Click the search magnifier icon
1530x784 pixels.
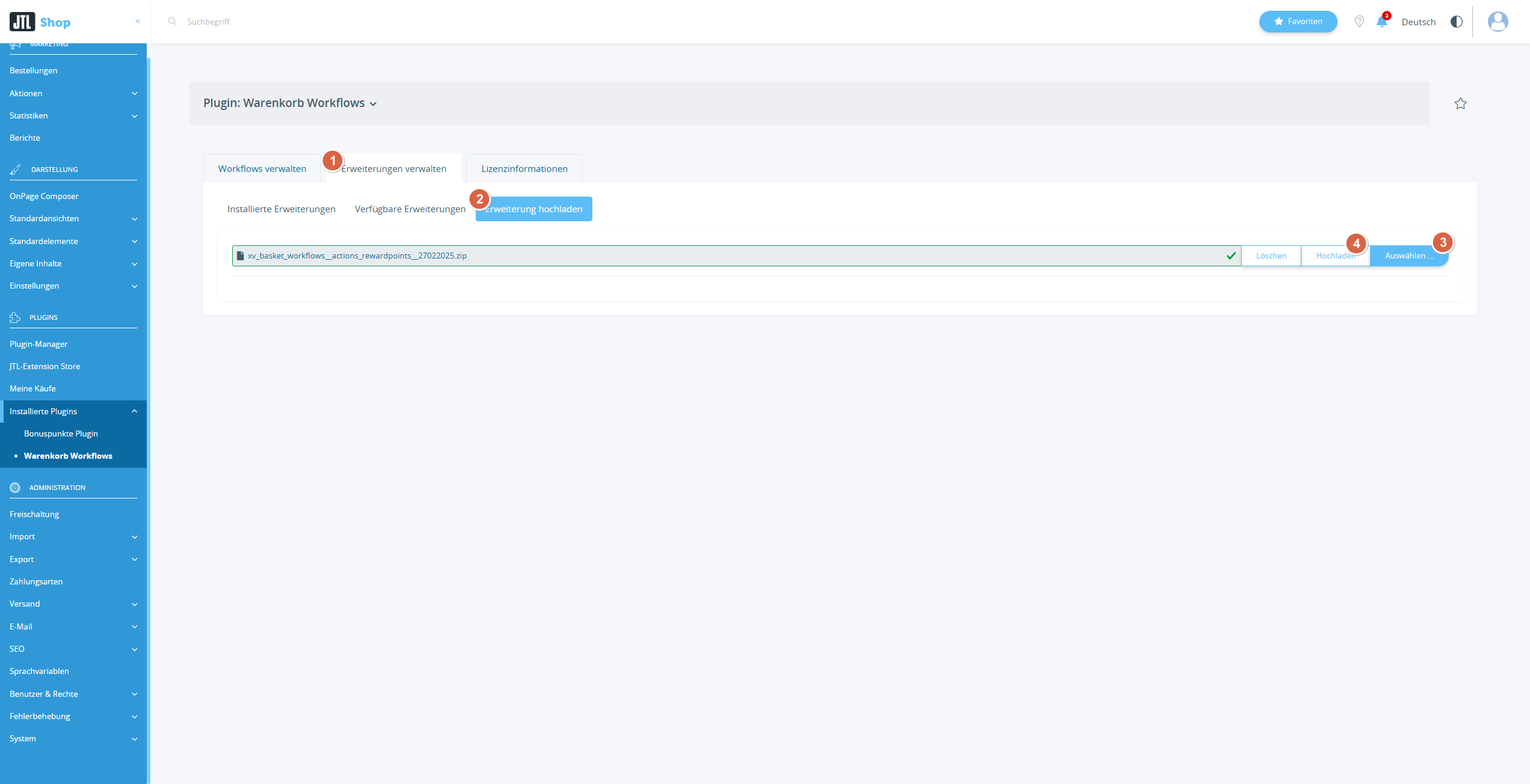pyautogui.click(x=172, y=21)
